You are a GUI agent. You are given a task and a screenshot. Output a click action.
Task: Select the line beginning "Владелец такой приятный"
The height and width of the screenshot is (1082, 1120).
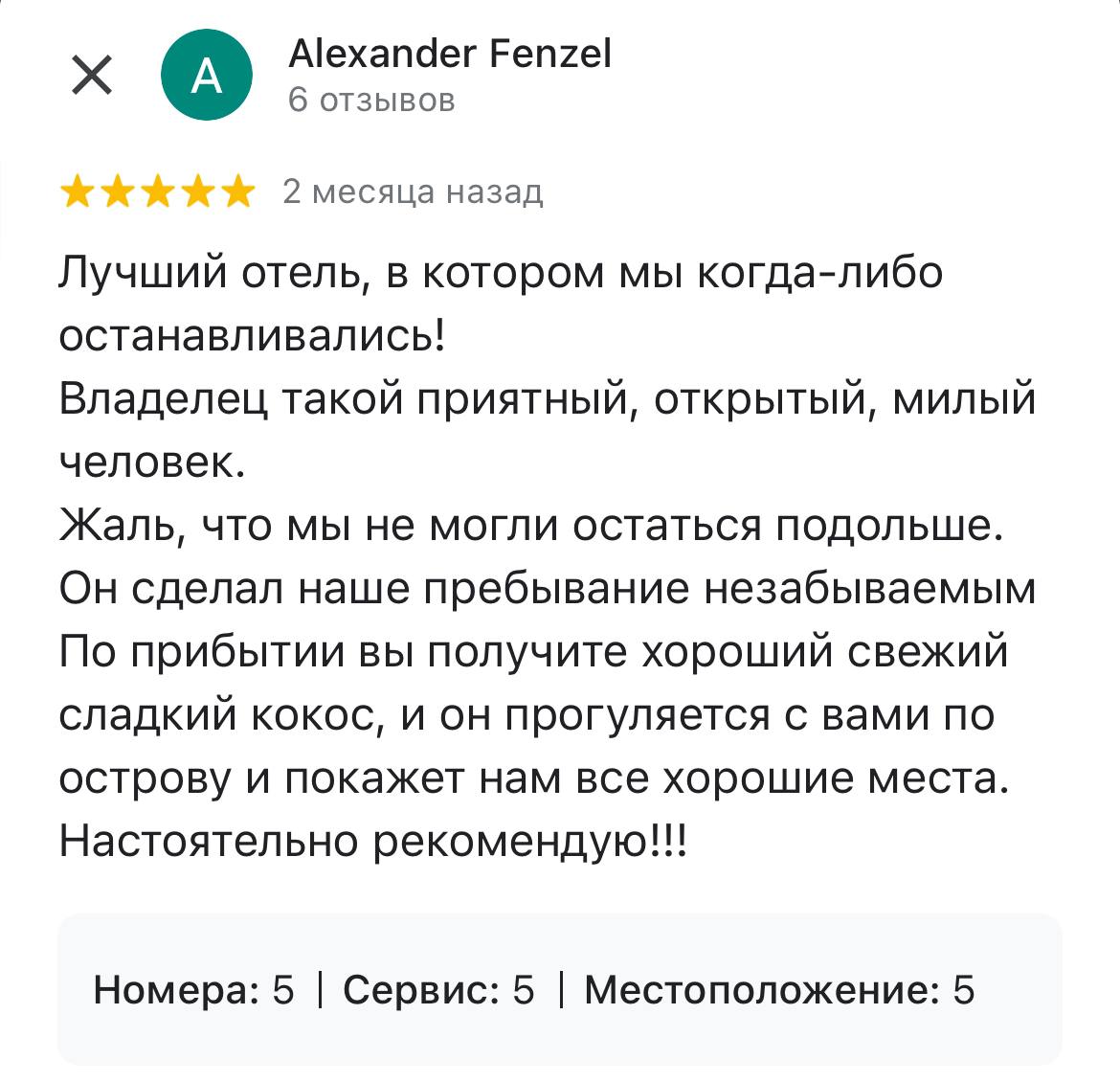click(x=547, y=400)
